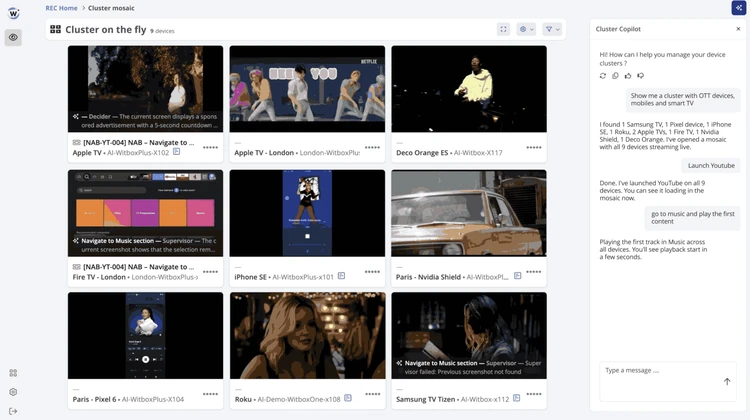Viewport: 750px width, 420px height.
Task: Click Cluster Copilot panel title
Action: click(618, 29)
